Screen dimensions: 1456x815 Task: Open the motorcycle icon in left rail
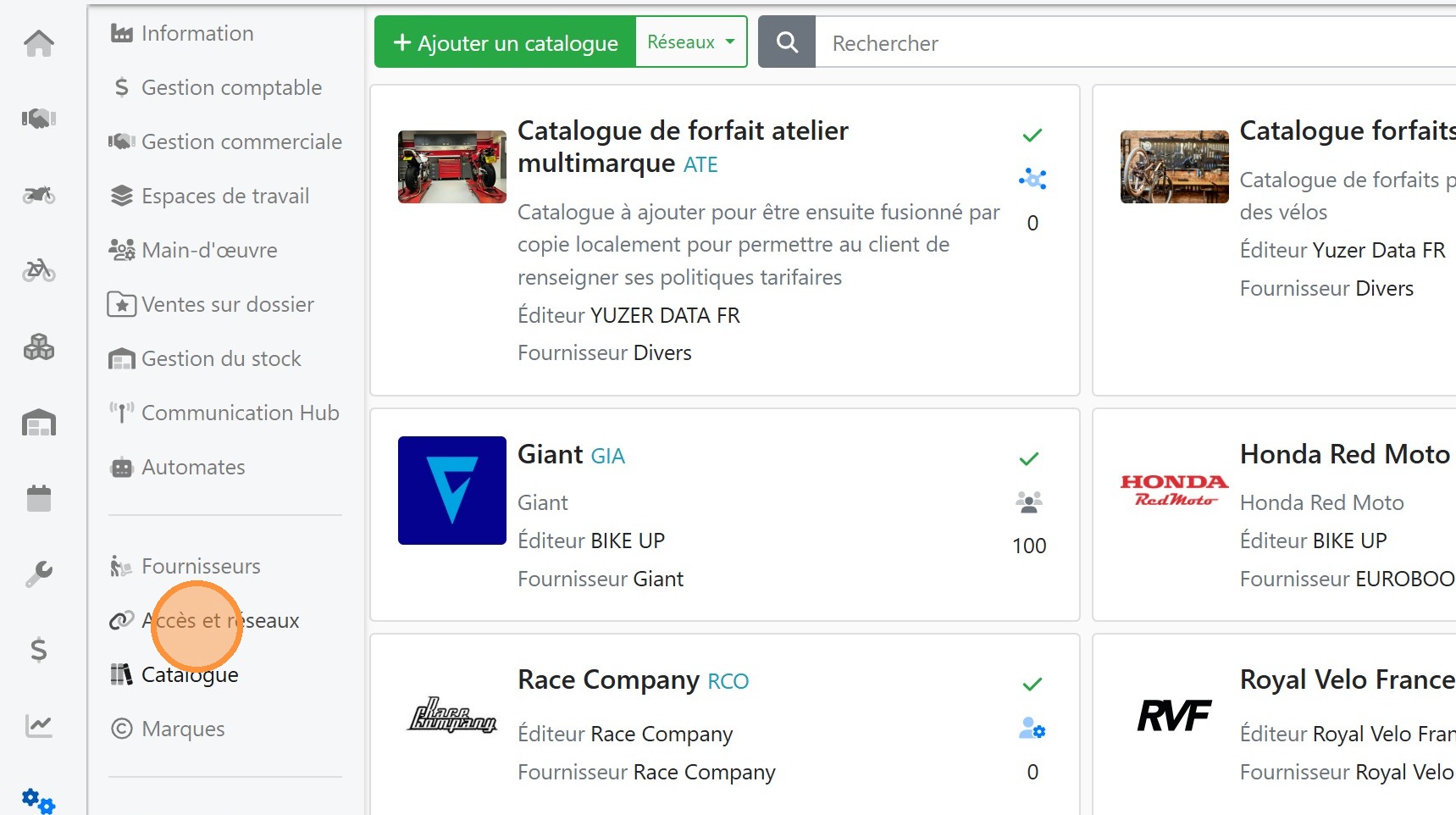pyautogui.click(x=39, y=196)
